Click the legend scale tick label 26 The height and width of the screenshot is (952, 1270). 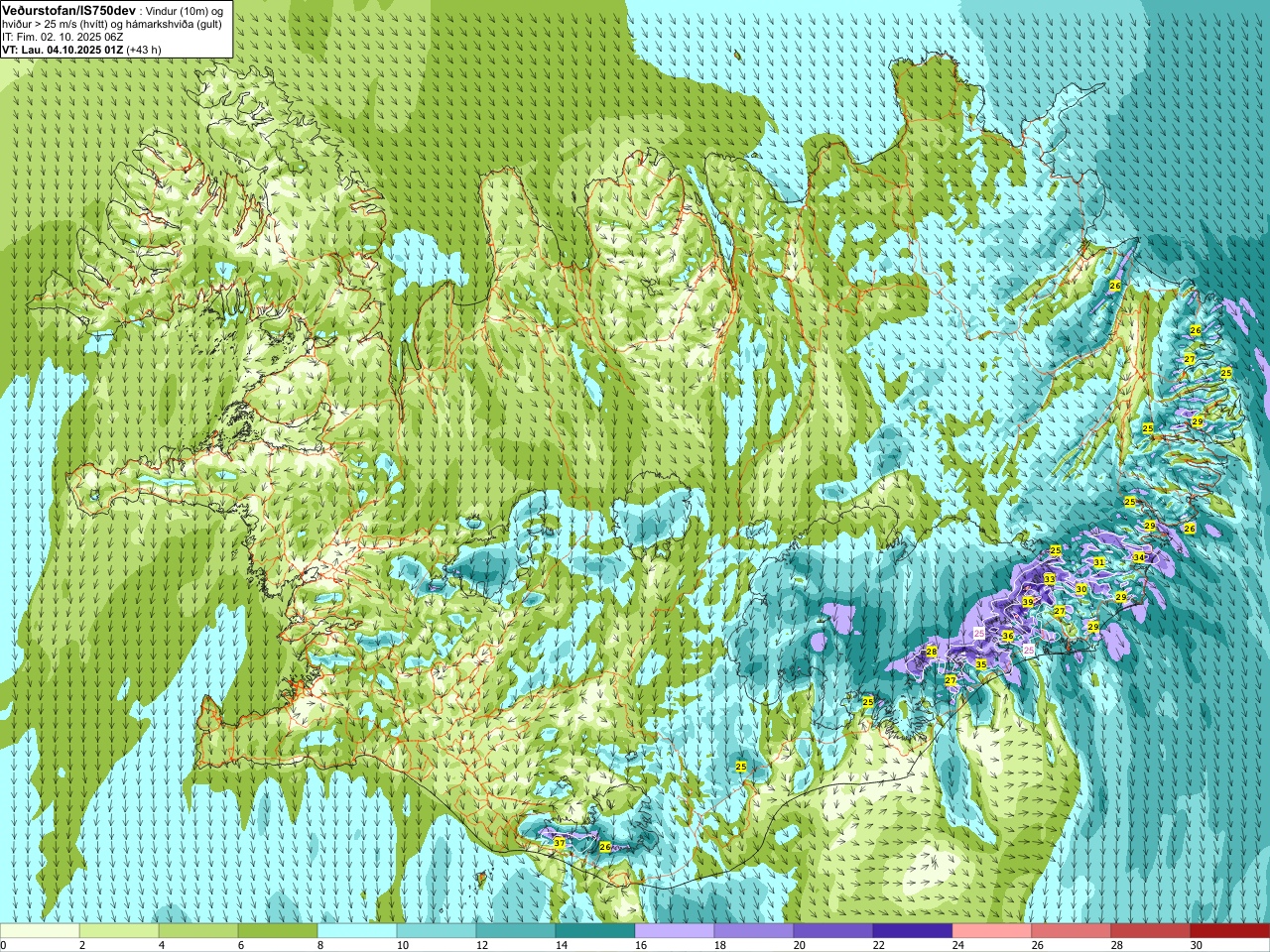coord(1038,945)
